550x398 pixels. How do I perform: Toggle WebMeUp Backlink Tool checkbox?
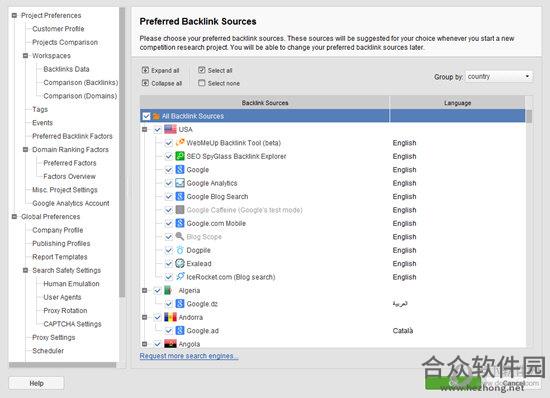pos(169,143)
